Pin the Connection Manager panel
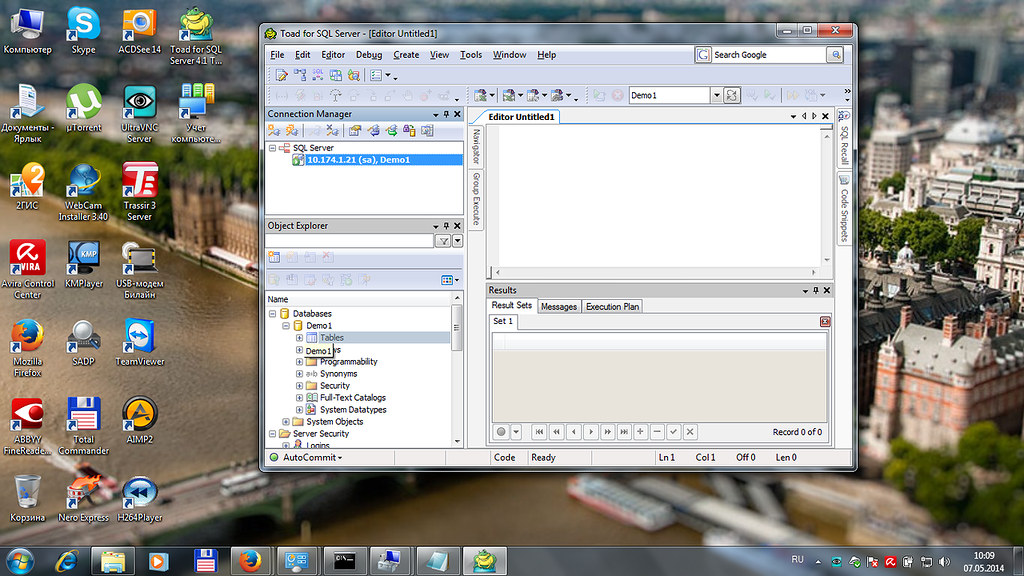Image resolution: width=1024 pixels, height=576 pixels. 446,114
